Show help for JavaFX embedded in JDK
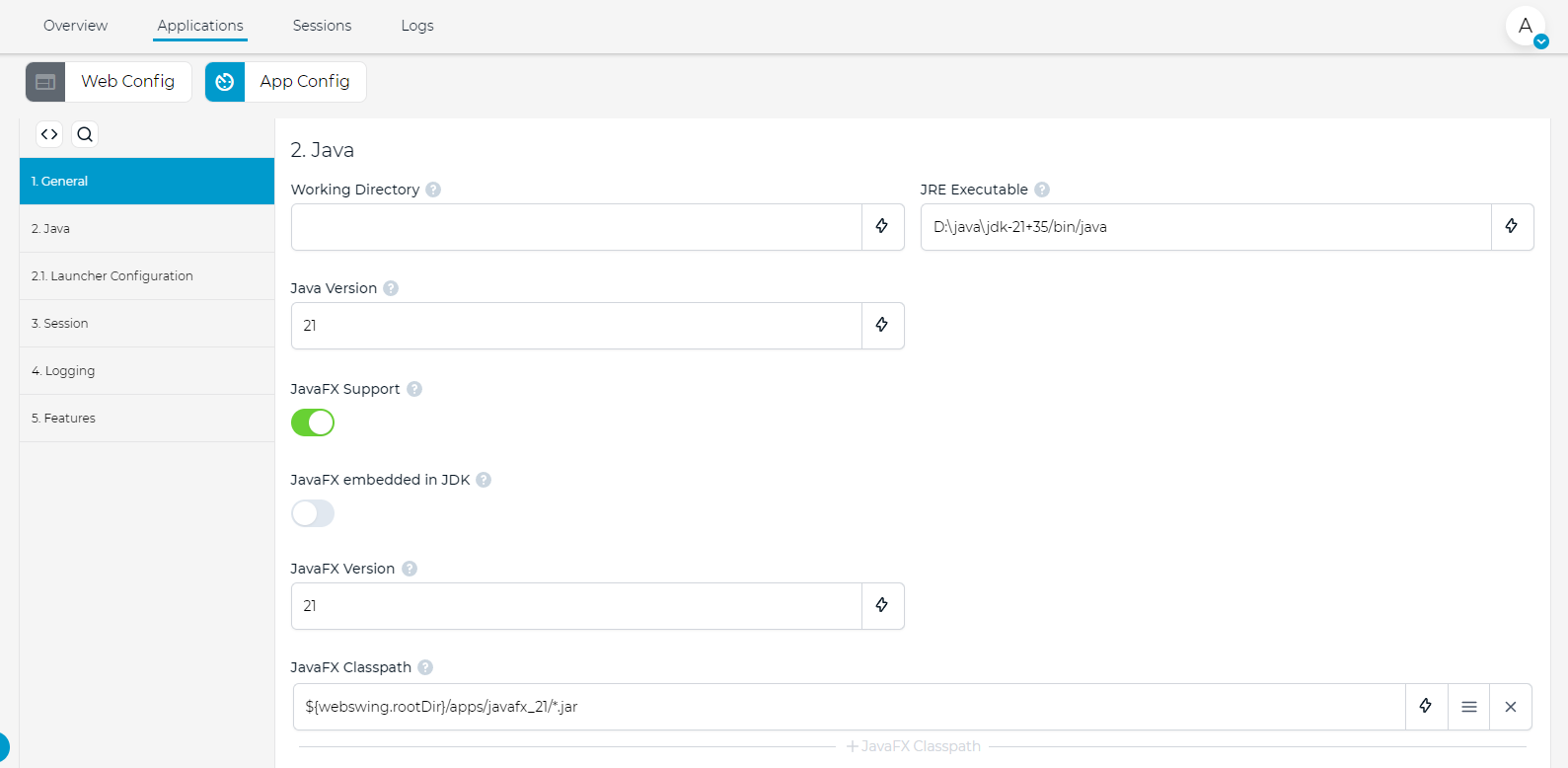The image size is (1568, 768). point(484,480)
